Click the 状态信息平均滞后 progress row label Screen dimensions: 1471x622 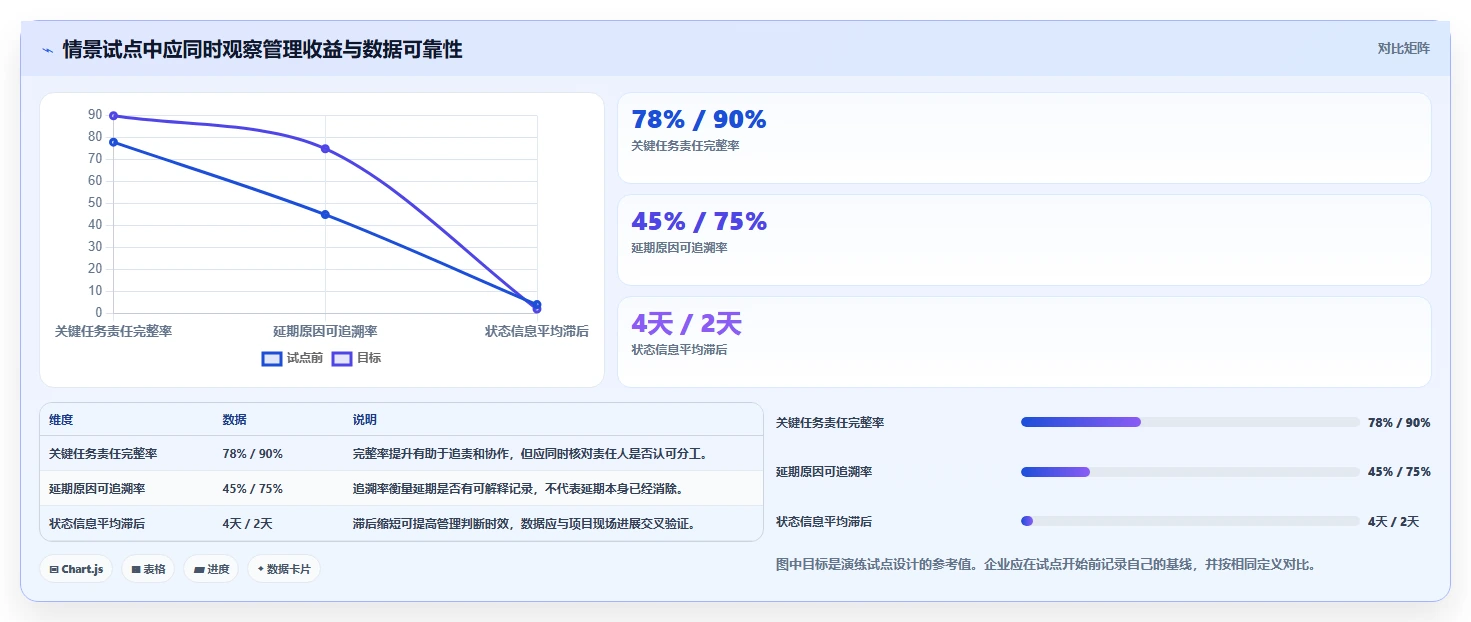824,522
